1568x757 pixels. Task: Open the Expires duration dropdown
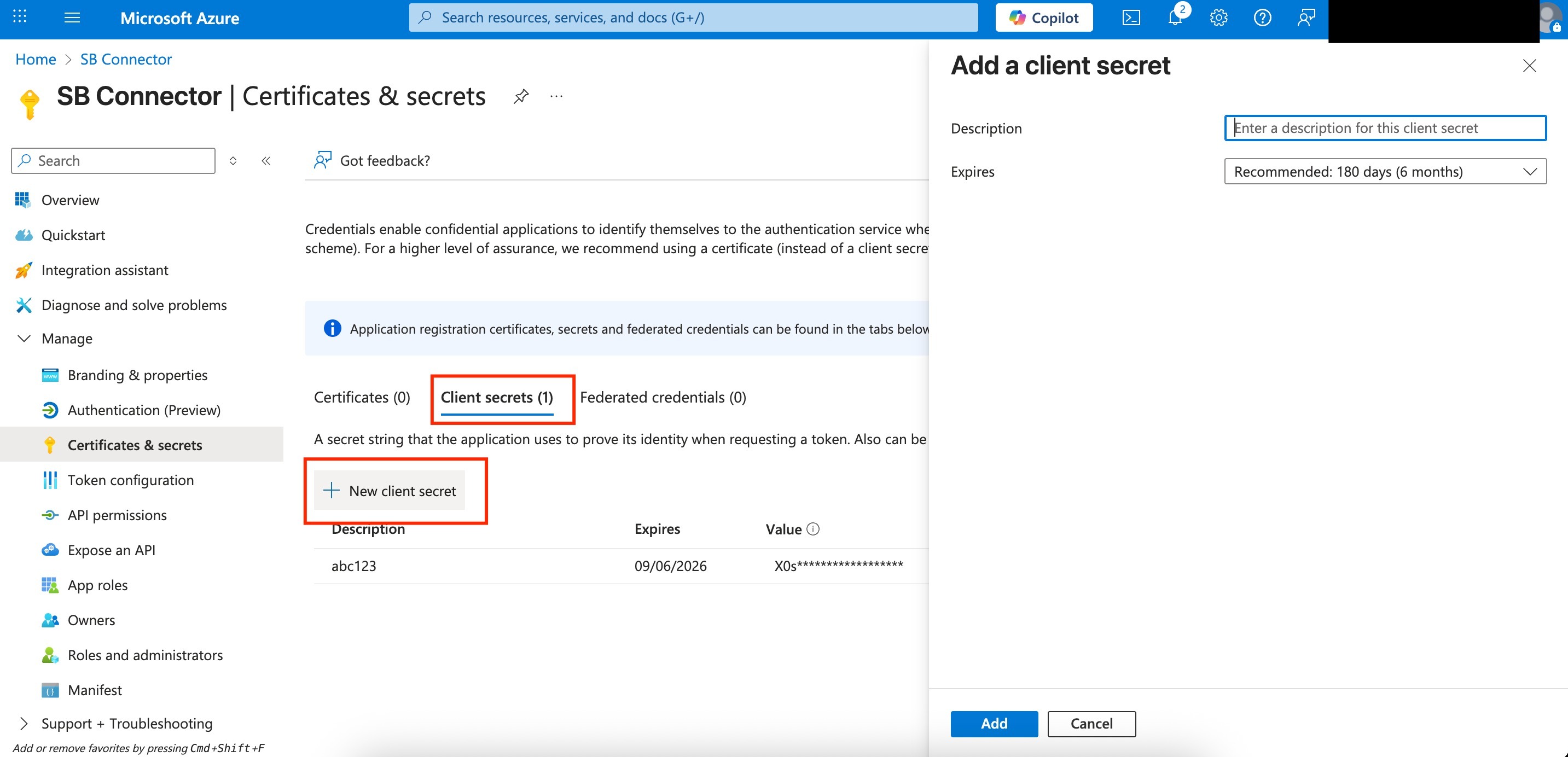pos(1385,172)
